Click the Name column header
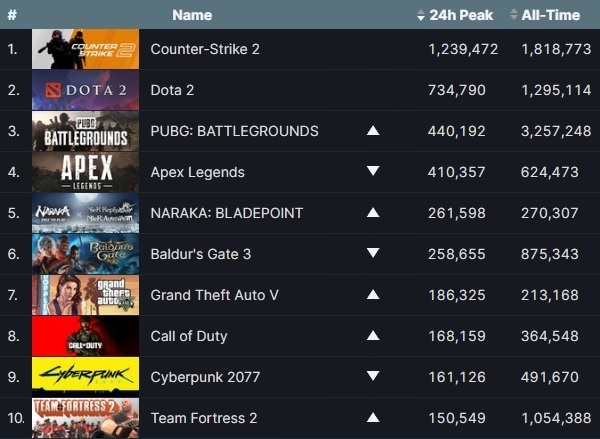 (192, 15)
